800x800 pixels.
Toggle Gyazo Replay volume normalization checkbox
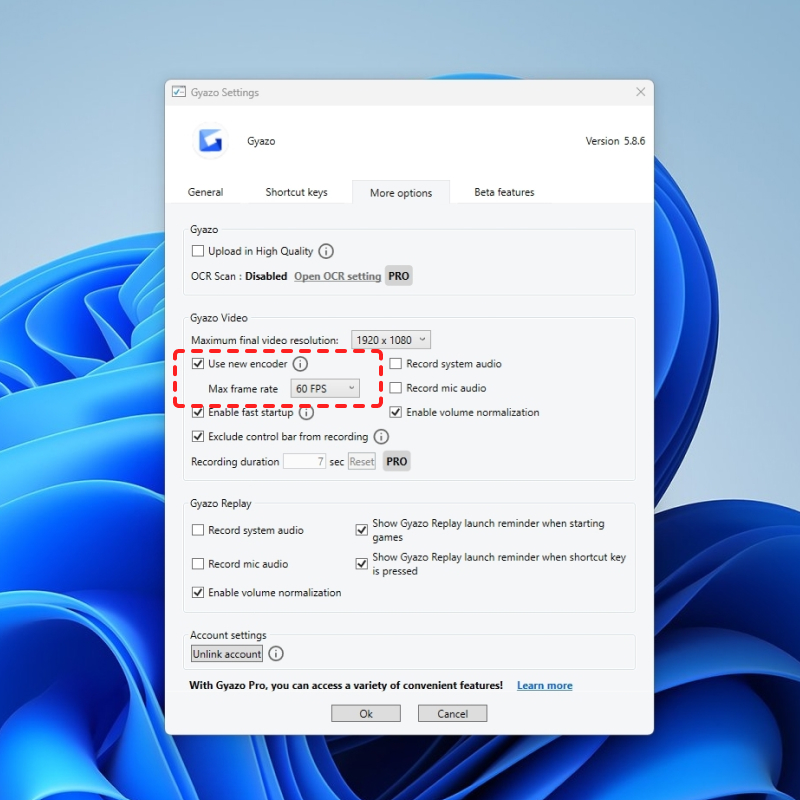[197, 592]
